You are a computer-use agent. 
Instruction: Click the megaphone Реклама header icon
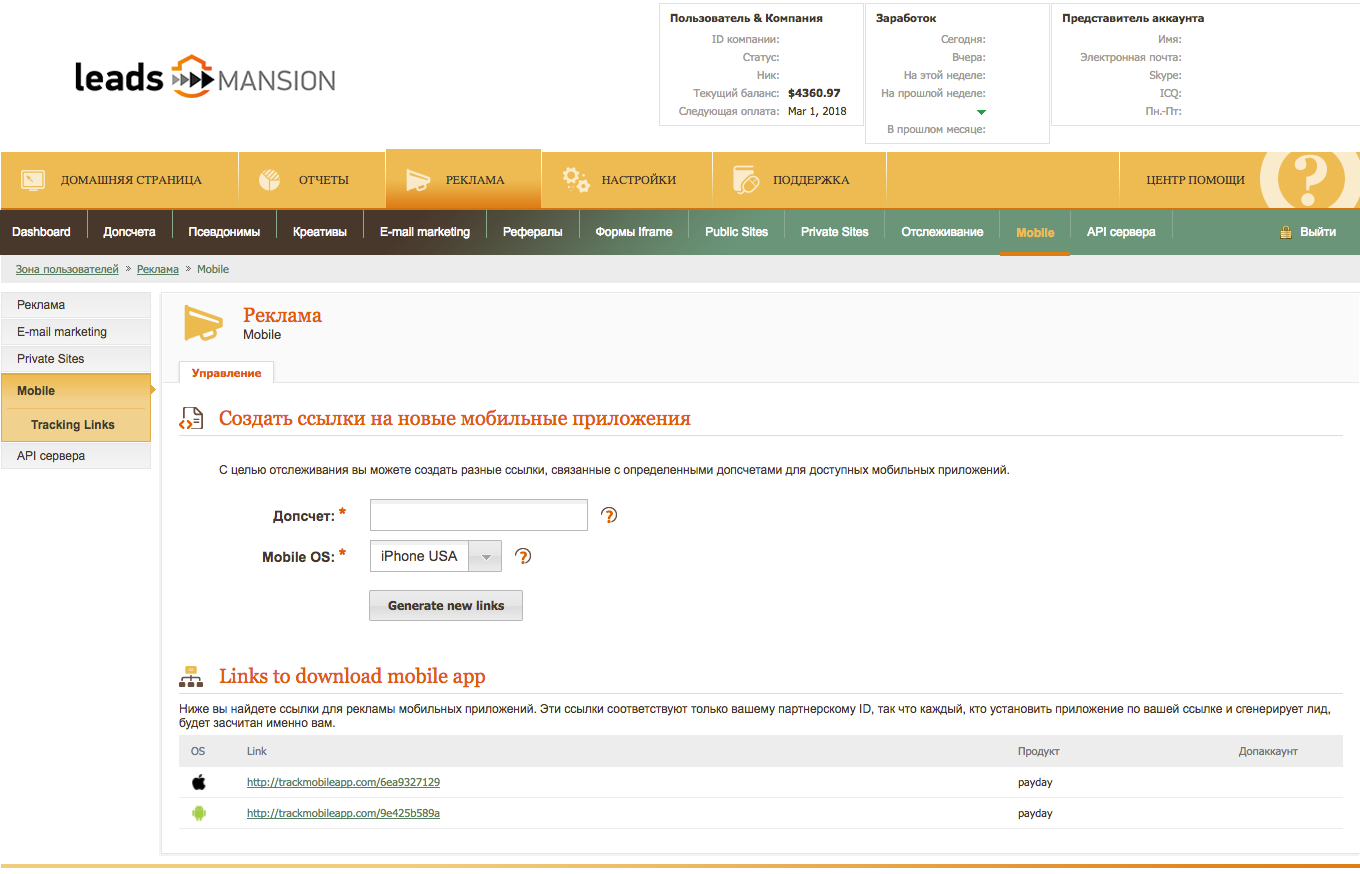[204, 323]
